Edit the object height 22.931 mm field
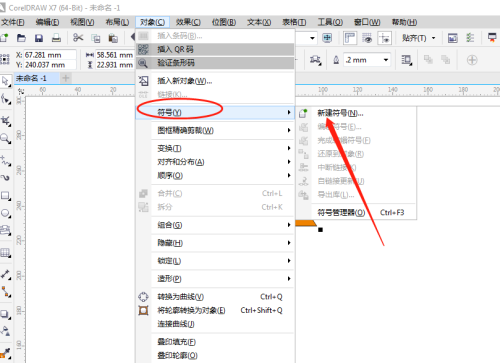Image resolution: width=500 pixels, height=363 pixels. pyautogui.click(x=115, y=65)
